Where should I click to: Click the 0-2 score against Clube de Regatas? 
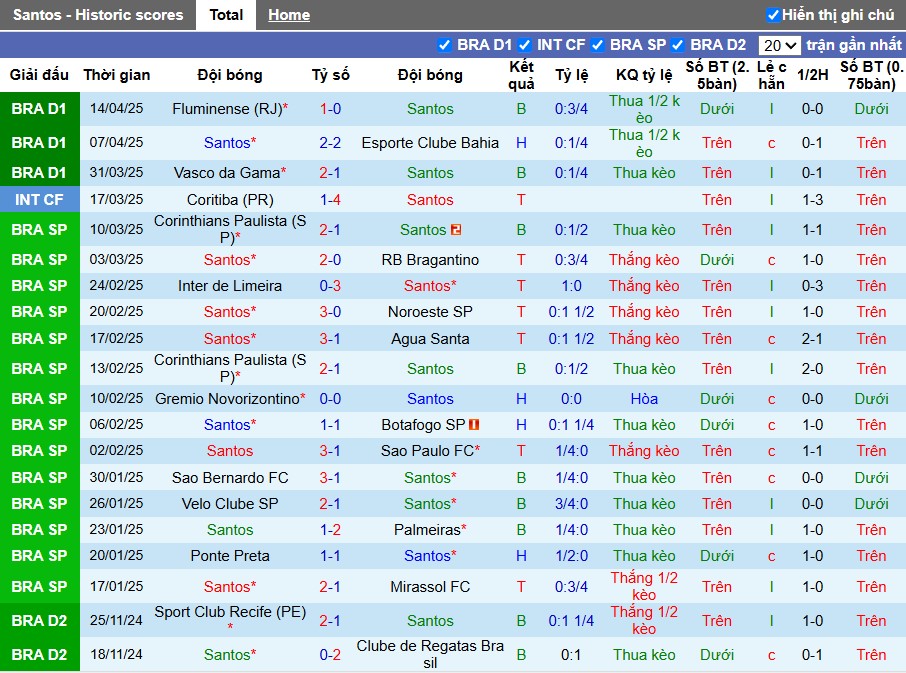pyautogui.click(x=331, y=655)
